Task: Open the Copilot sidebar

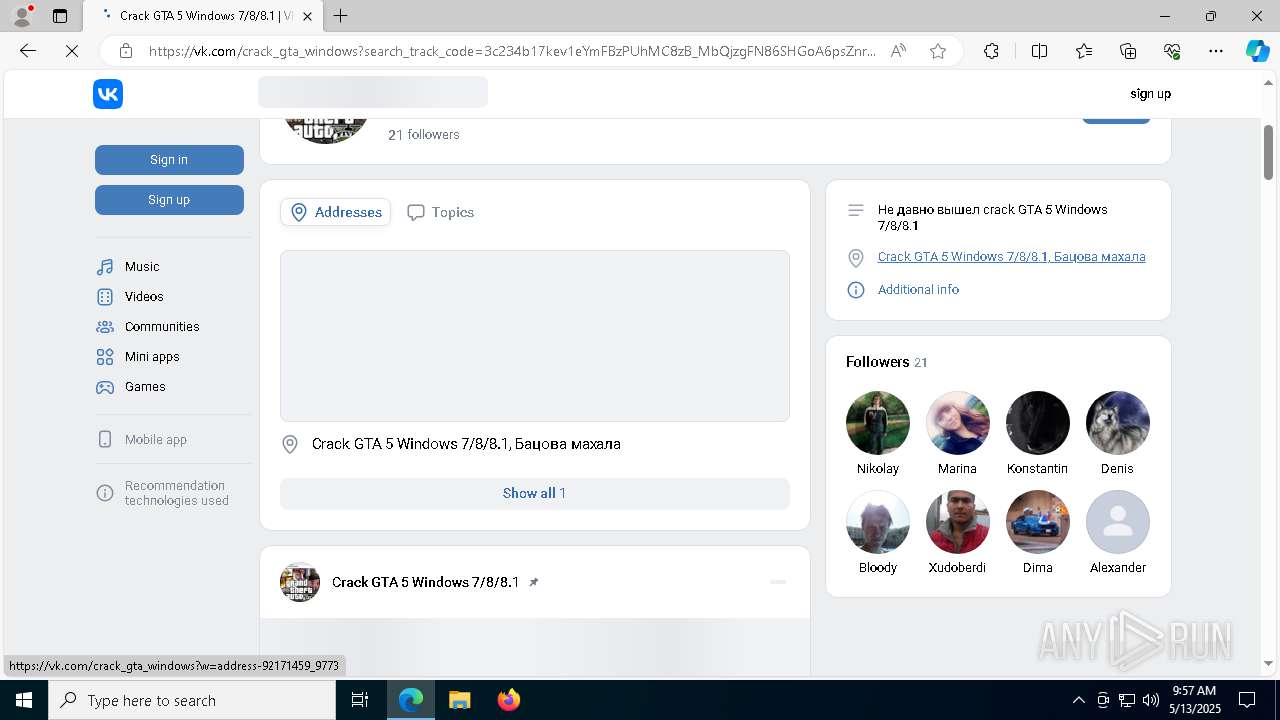Action: coord(1257,51)
